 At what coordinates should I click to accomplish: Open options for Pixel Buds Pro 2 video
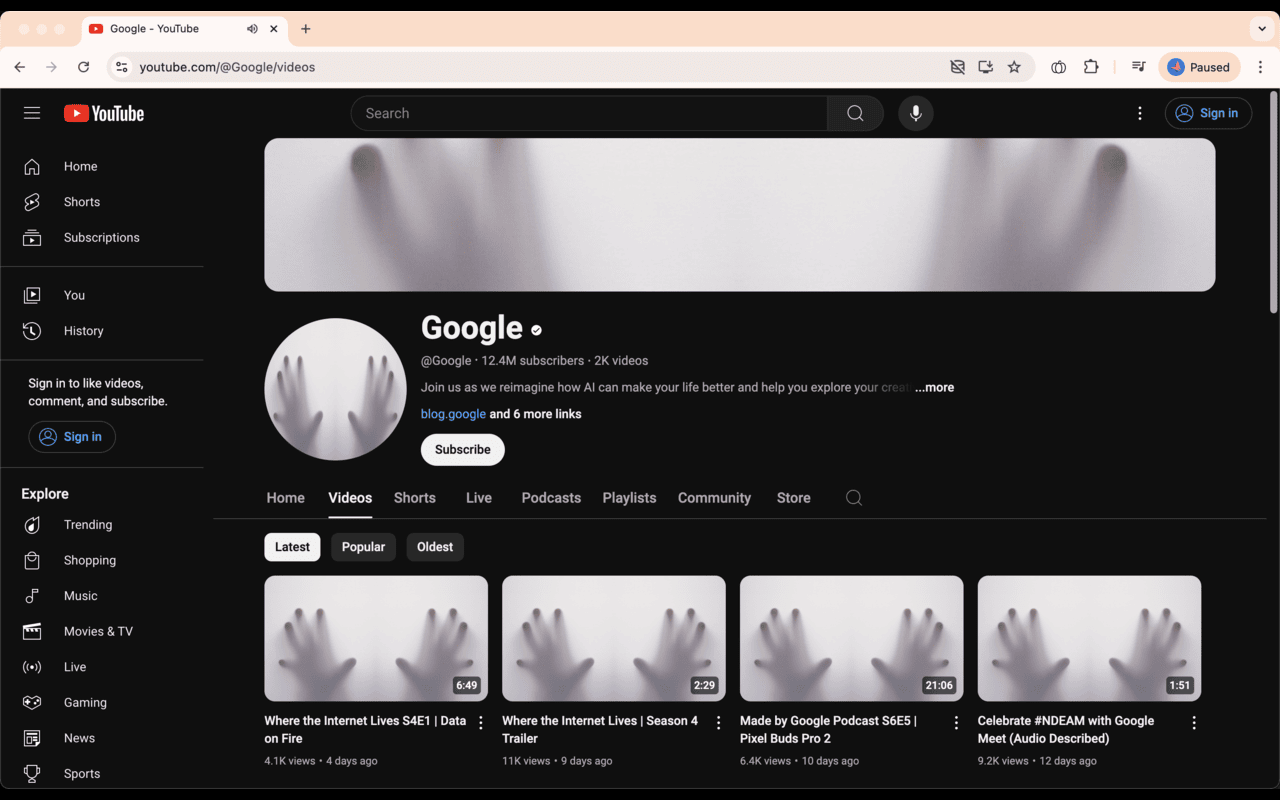point(956,722)
